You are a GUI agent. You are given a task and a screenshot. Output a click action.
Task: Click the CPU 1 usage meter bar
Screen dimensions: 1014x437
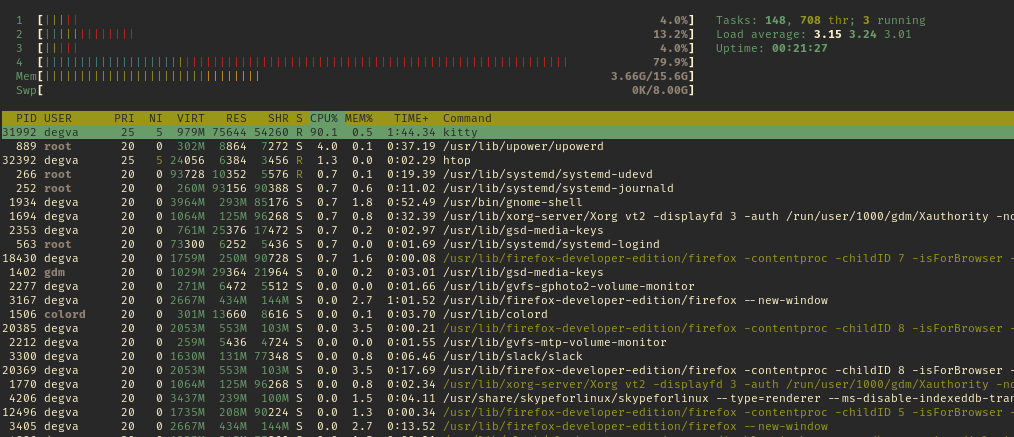click(355, 20)
